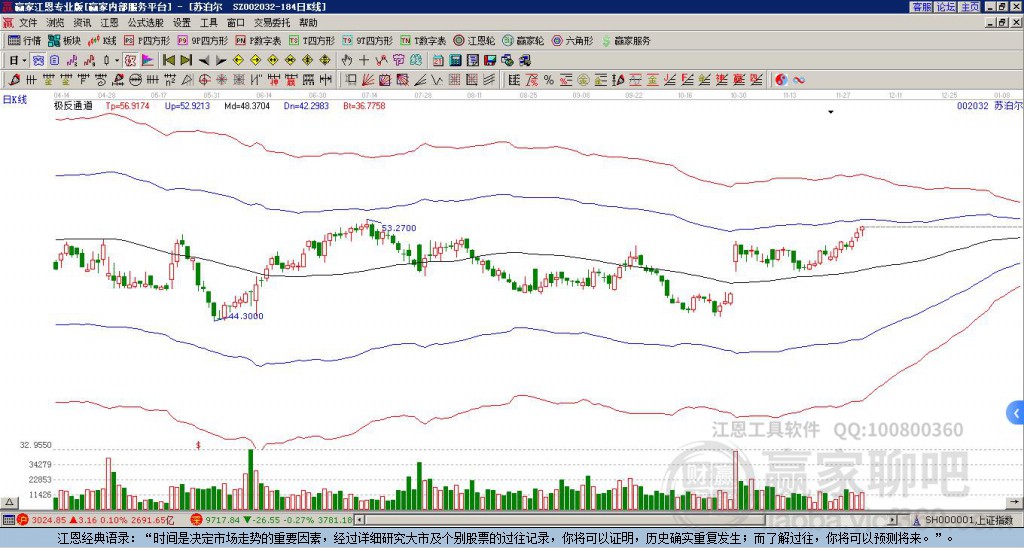
Task: Select the hand pan tool icon
Action: coord(348,61)
